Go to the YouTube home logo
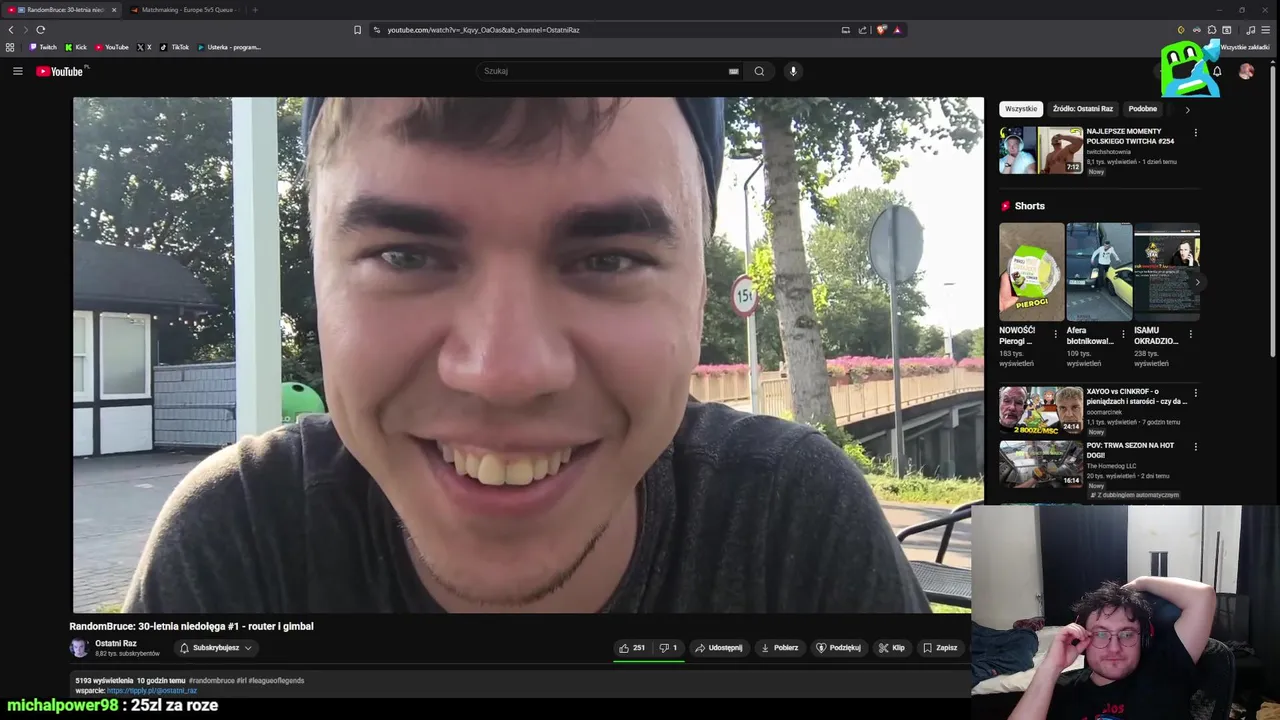This screenshot has height=720, width=1280. [60, 71]
